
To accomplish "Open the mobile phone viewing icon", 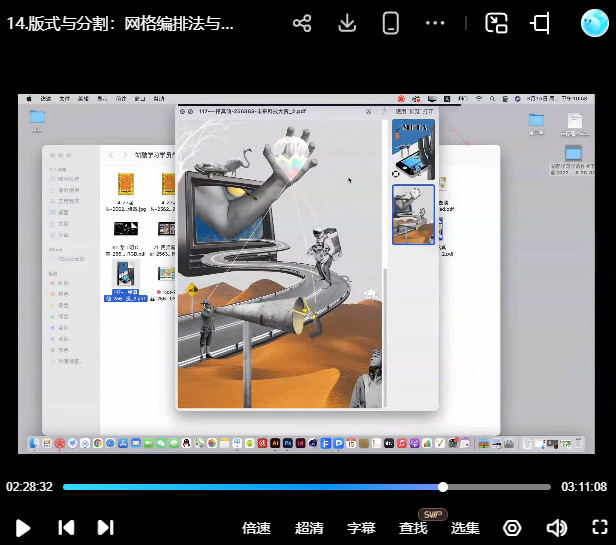I will 391,24.
